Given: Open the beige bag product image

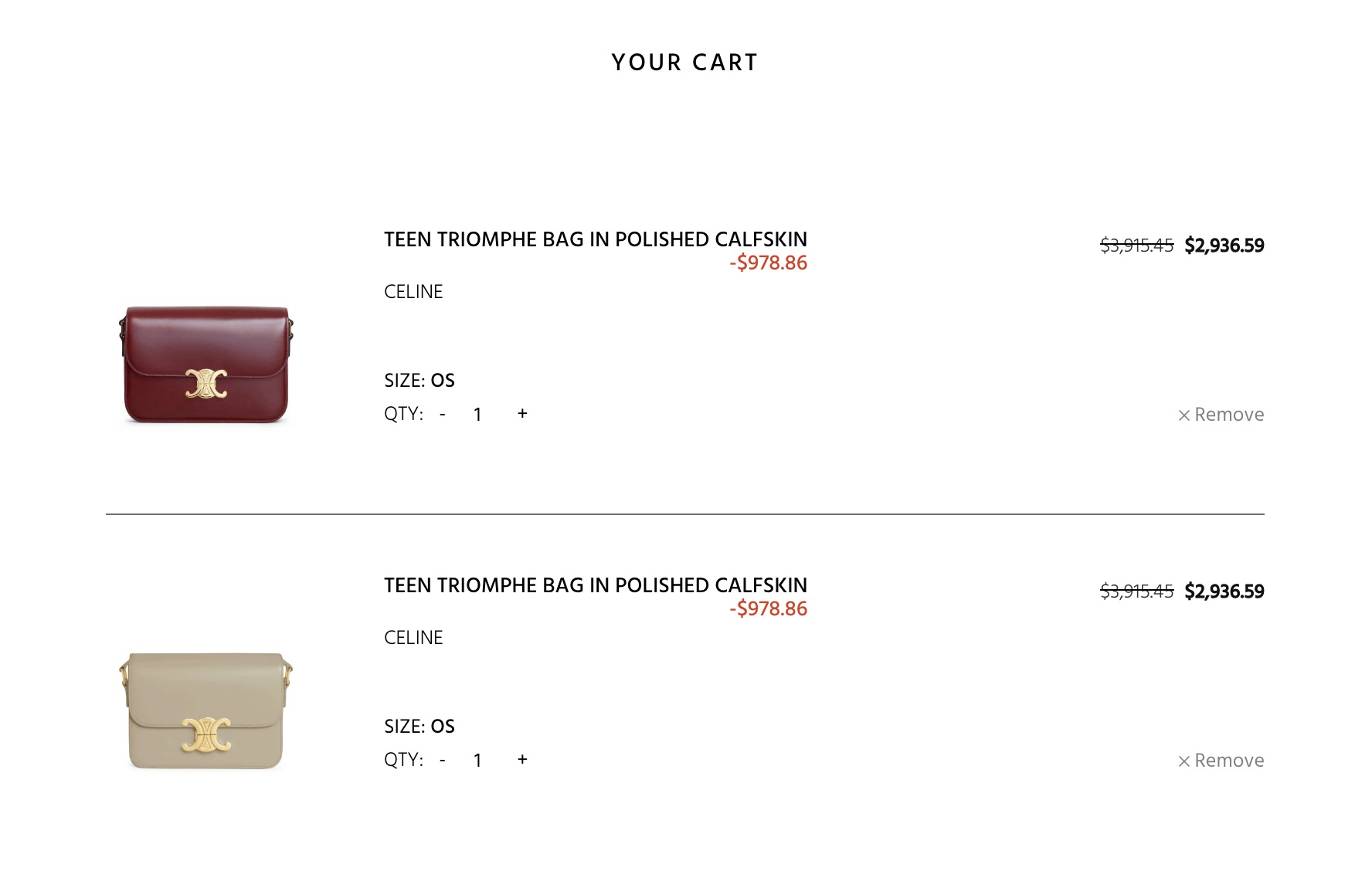Looking at the screenshot, I should [206, 710].
